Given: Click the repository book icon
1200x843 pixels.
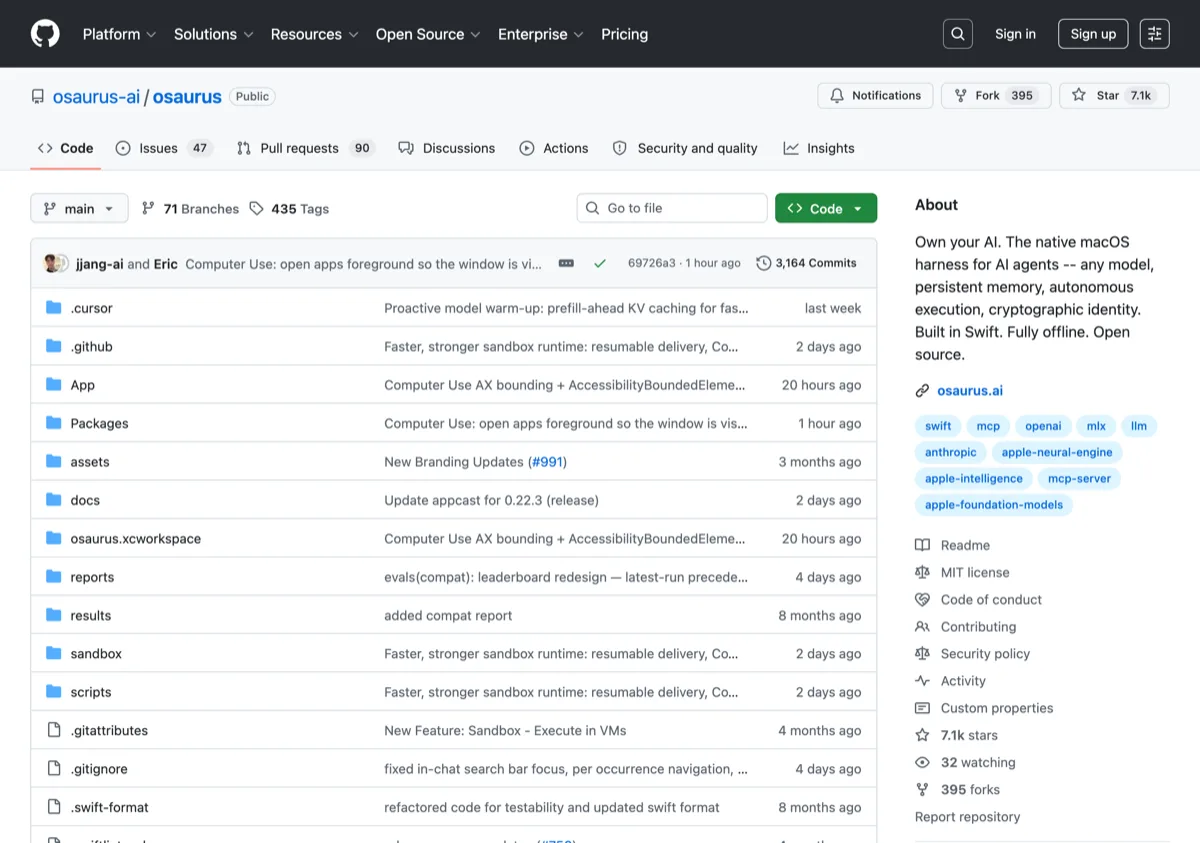Looking at the screenshot, I should [38, 97].
